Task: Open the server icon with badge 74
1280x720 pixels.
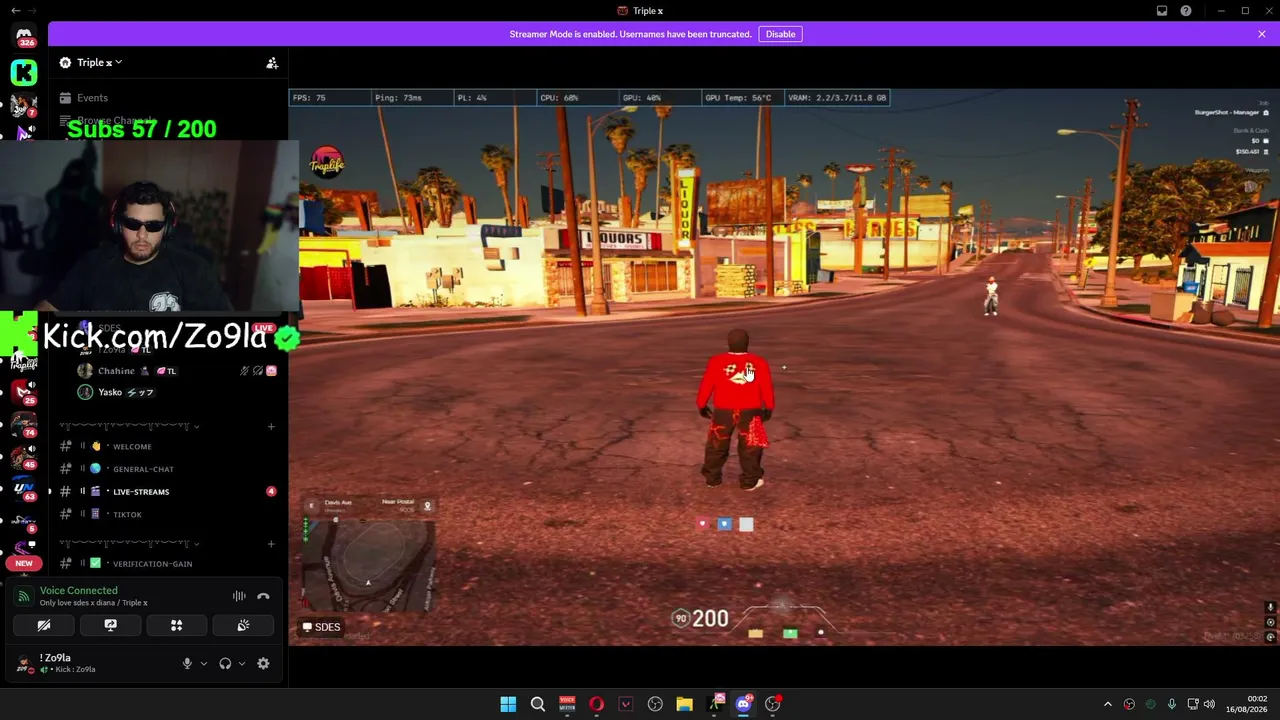Action: 24,425
